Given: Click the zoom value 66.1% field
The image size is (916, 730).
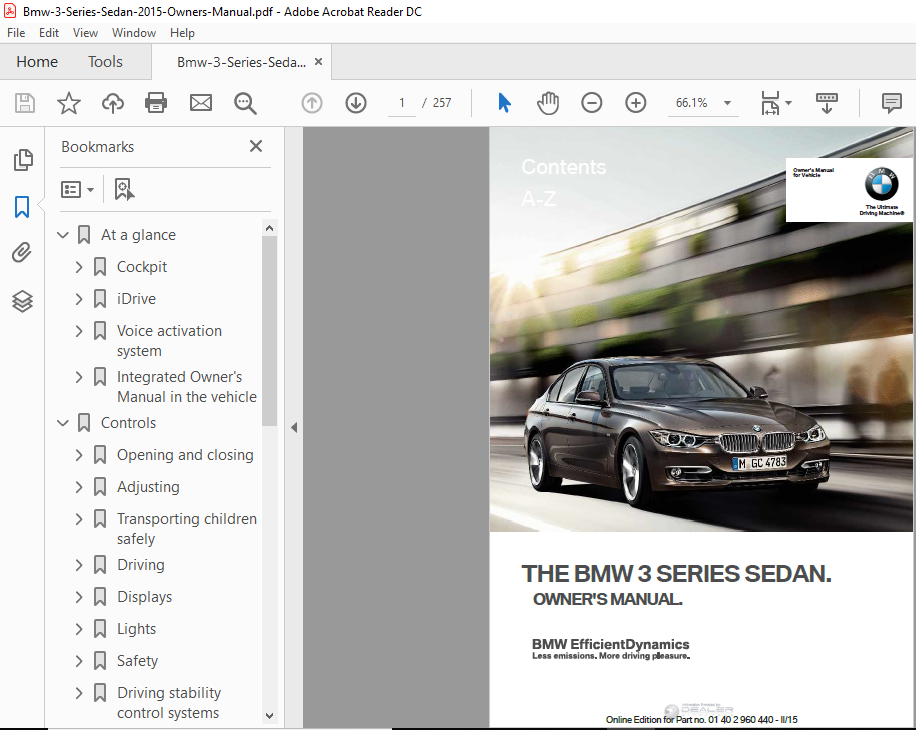Looking at the screenshot, I should pos(692,103).
